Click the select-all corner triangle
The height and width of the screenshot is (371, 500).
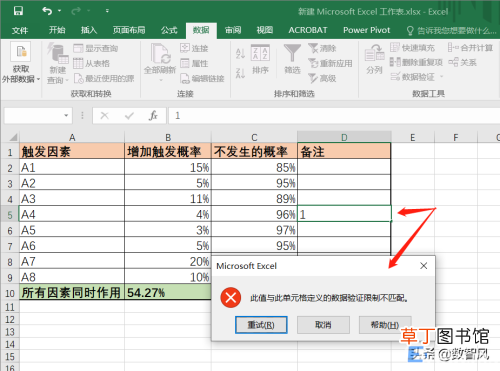click(14, 137)
